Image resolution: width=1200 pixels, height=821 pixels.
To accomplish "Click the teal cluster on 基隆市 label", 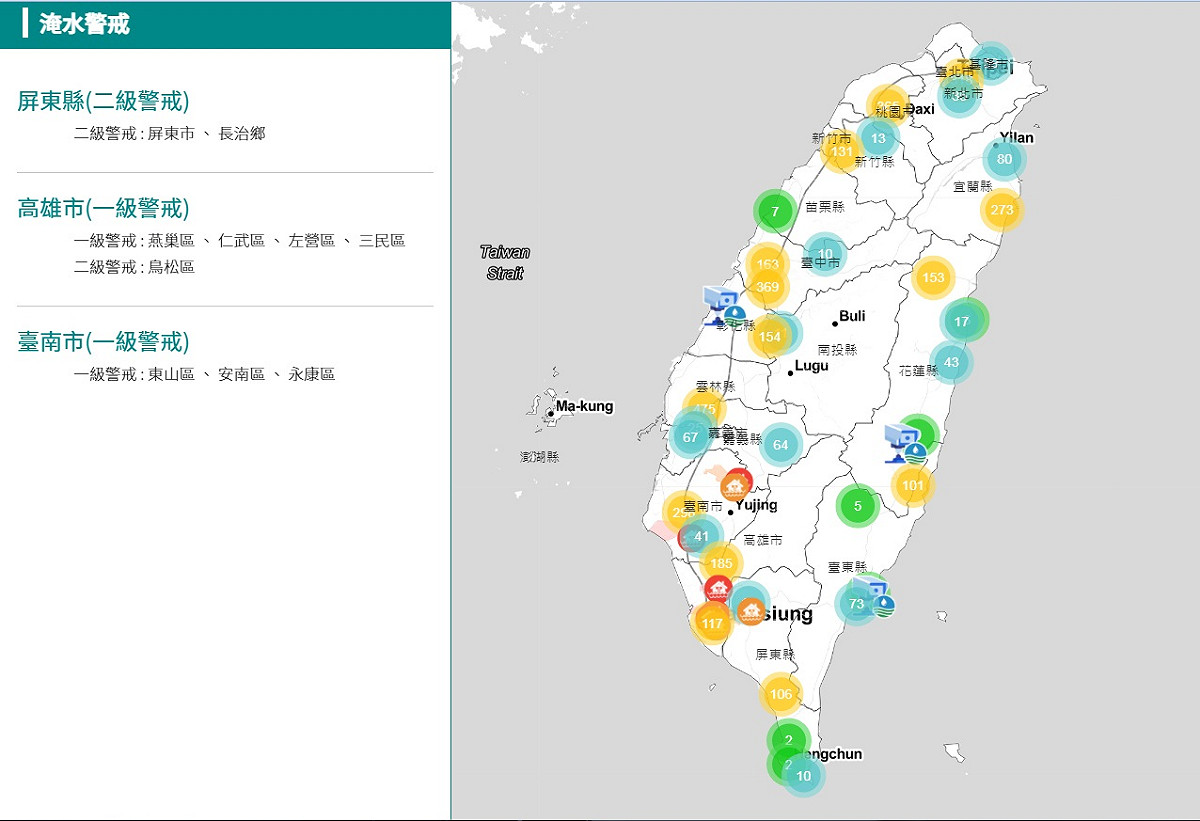I will pyautogui.click(x=990, y=64).
